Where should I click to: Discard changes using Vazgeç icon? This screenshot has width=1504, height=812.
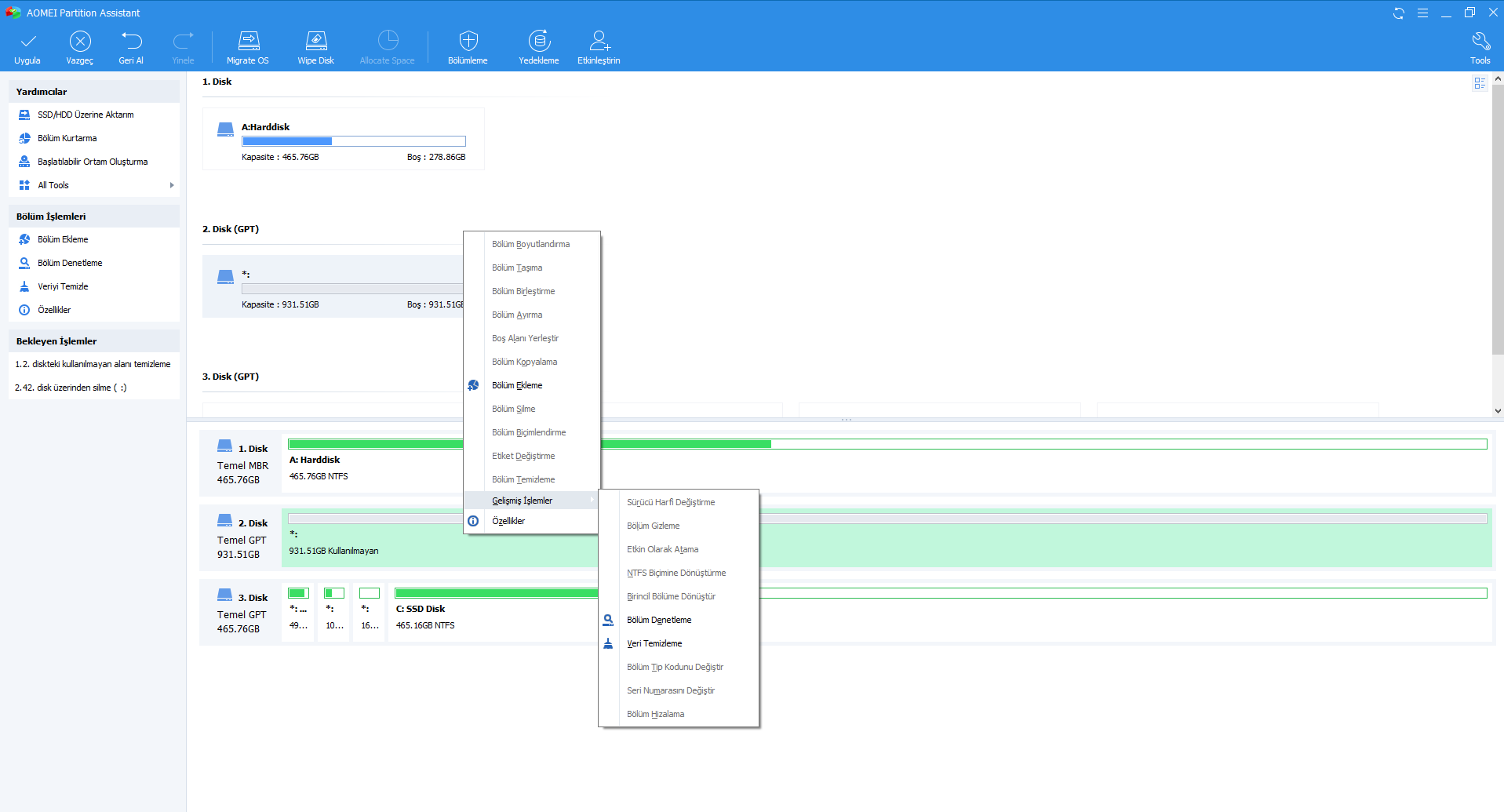(80, 41)
